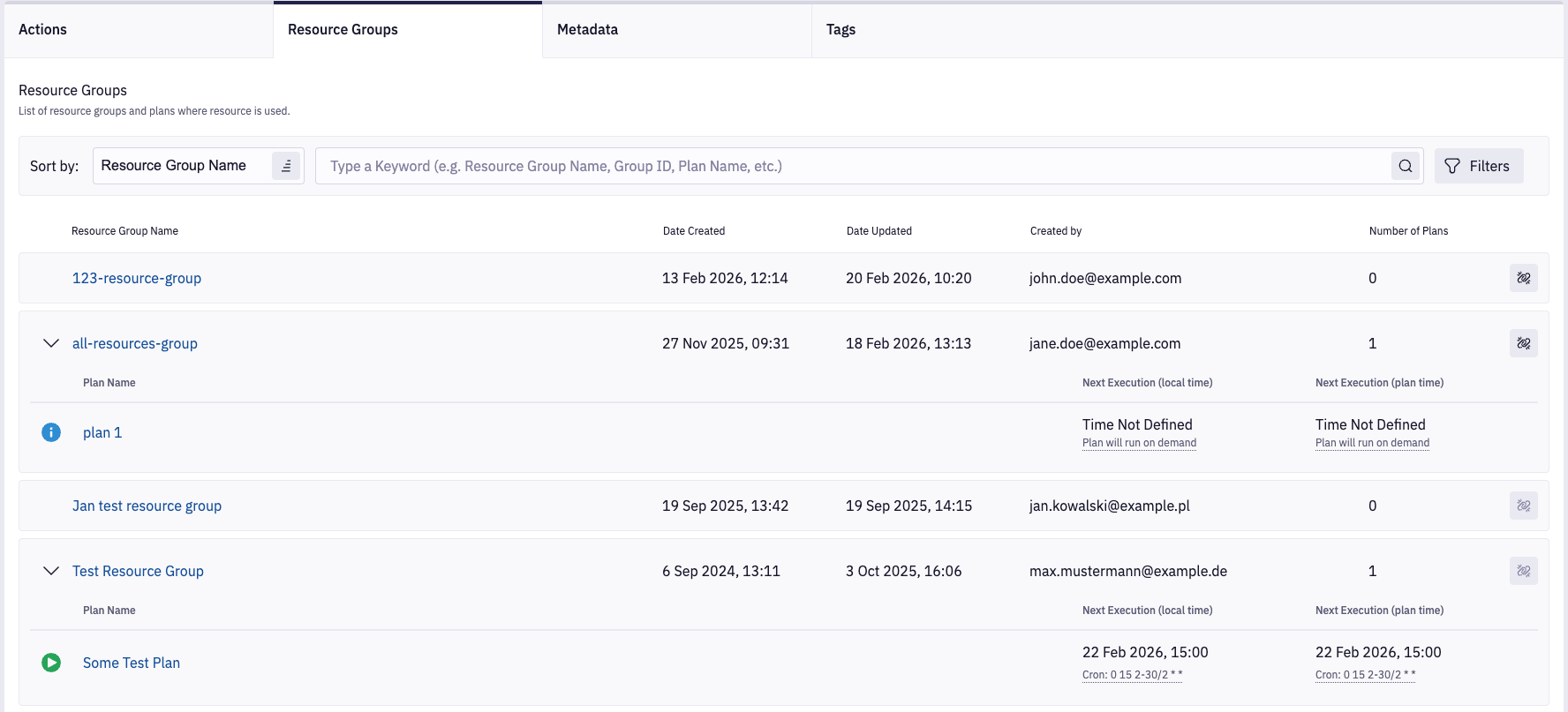The height and width of the screenshot is (712, 1568).
Task: Open the plan 1 link
Action: coord(102,432)
